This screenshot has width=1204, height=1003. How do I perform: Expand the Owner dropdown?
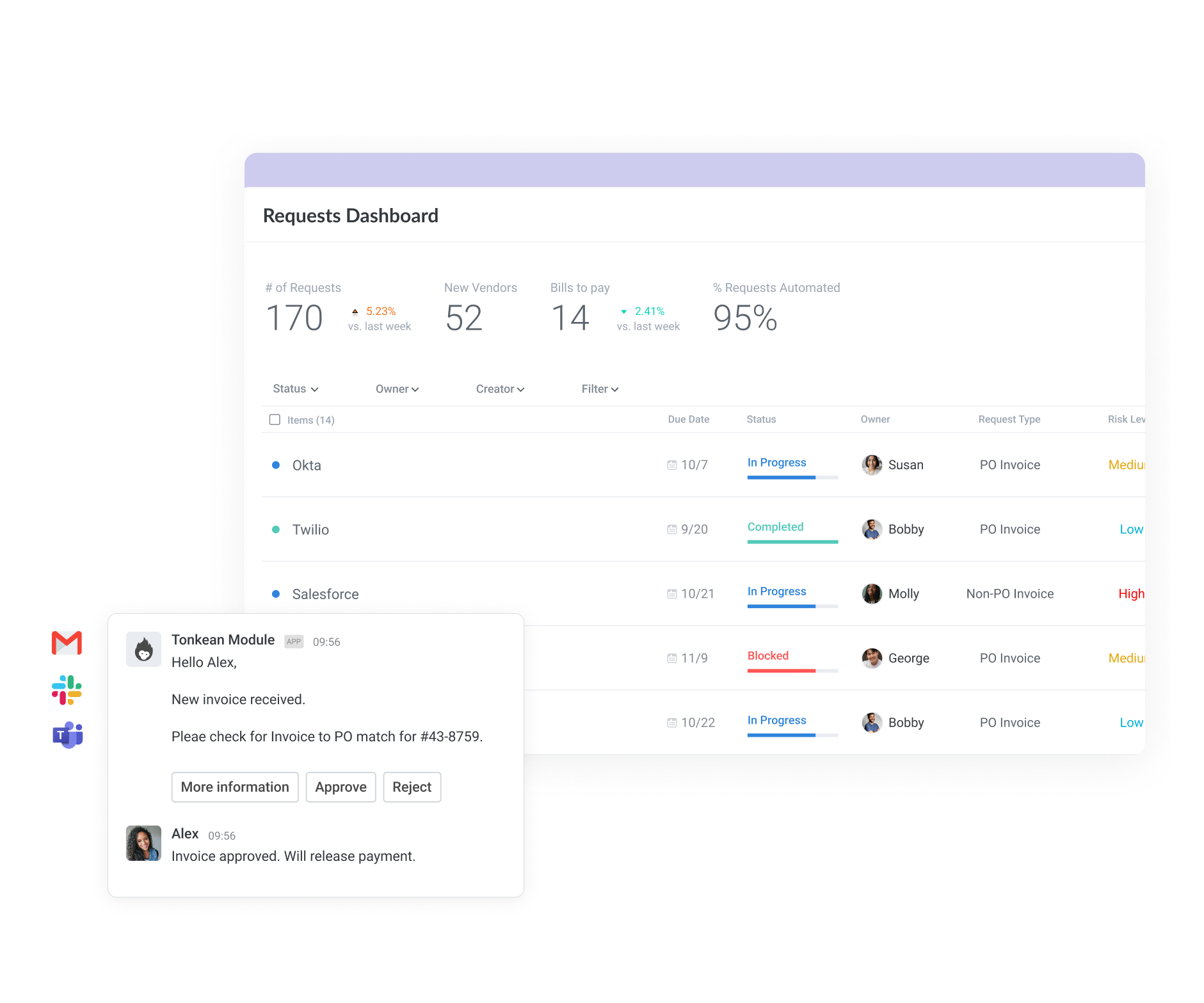[x=397, y=389]
